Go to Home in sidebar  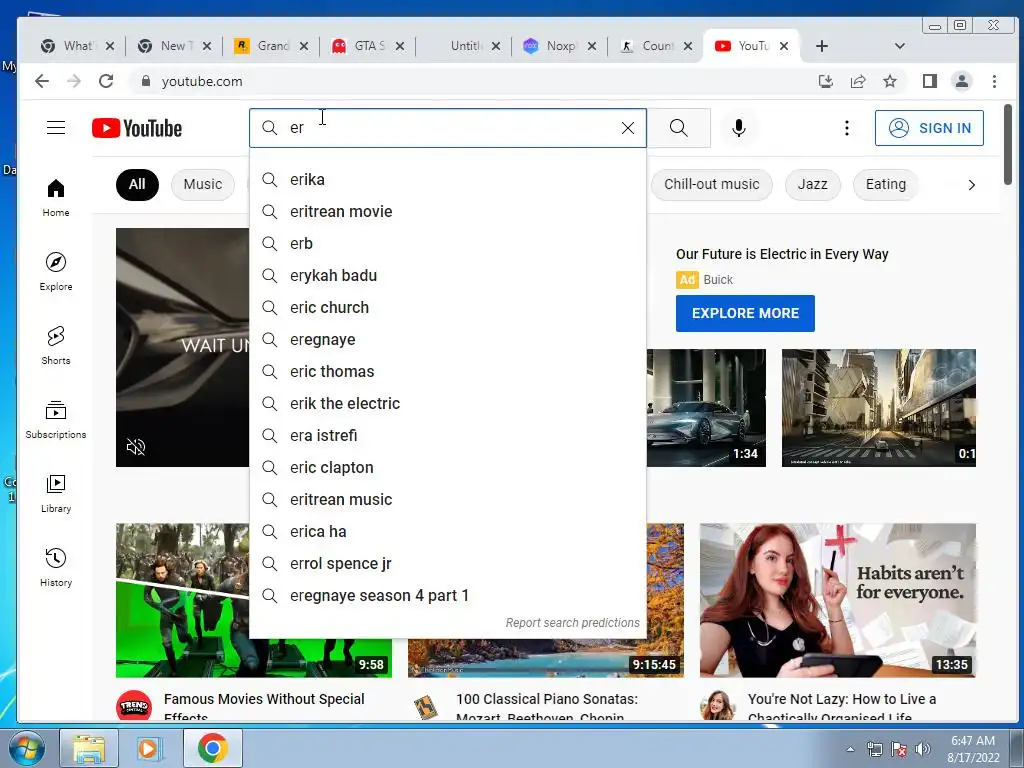[56, 198]
